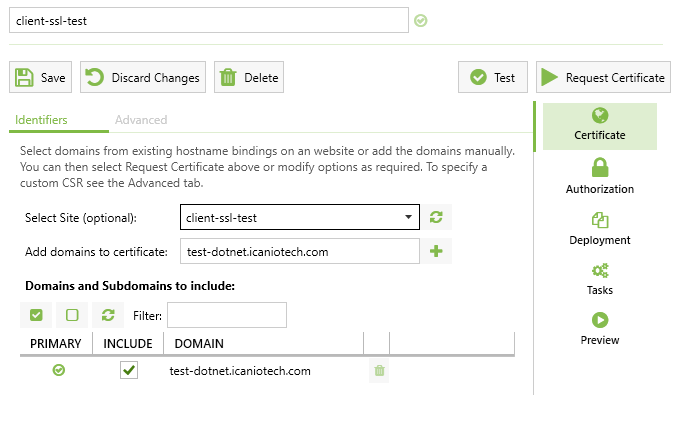Viewport: 683px width, 434px height.
Task: Open the Authorization section
Action: [600, 176]
